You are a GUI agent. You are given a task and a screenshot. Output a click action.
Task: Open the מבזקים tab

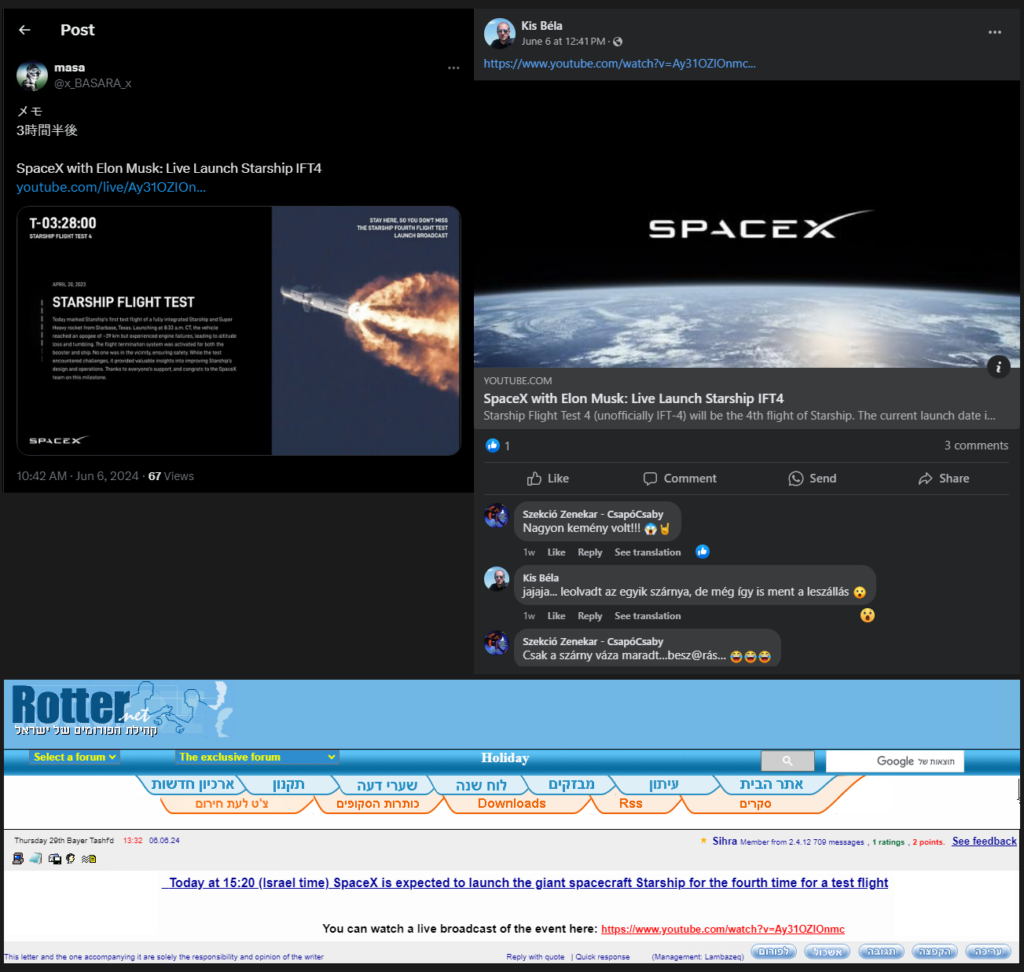point(571,785)
